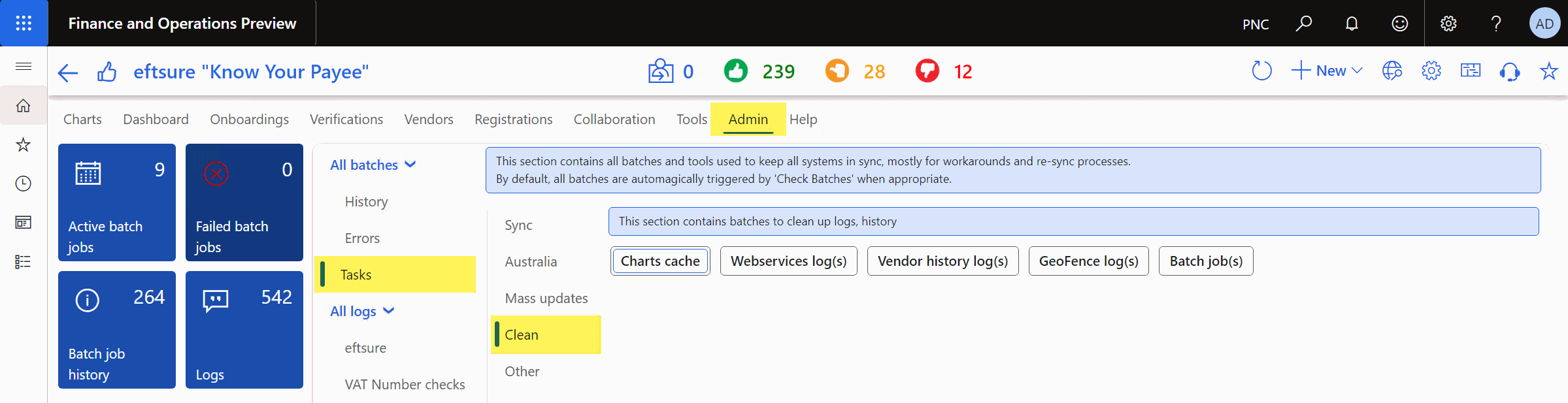This screenshot has width=1568, height=403.
Task: Send feedback via smiley icon
Action: coord(1399,24)
